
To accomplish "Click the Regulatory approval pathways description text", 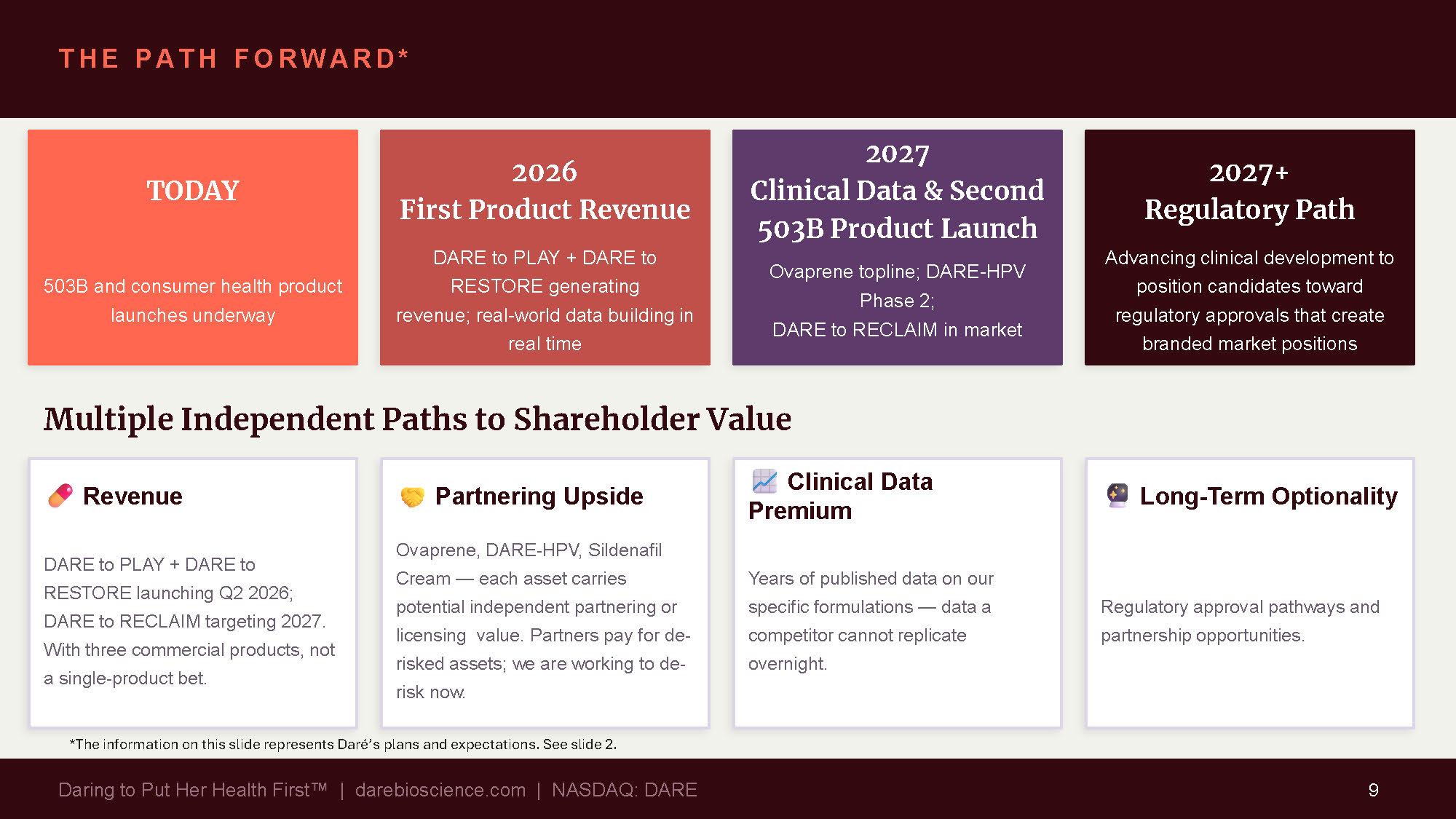I will tap(1239, 621).
